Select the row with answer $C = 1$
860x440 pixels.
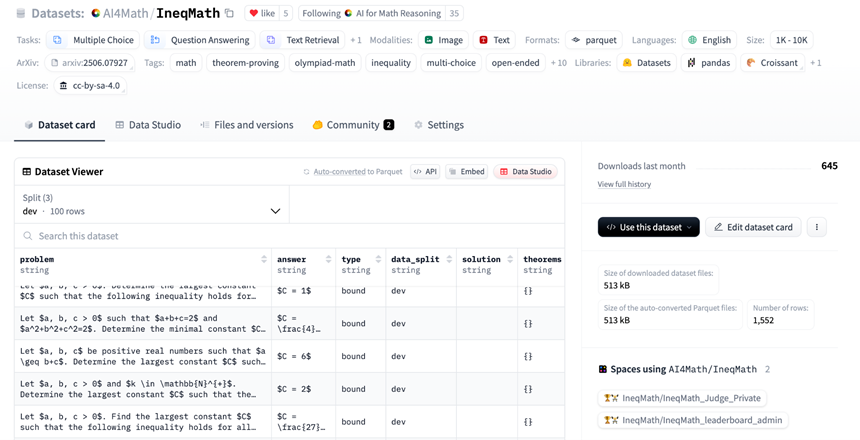290,294
